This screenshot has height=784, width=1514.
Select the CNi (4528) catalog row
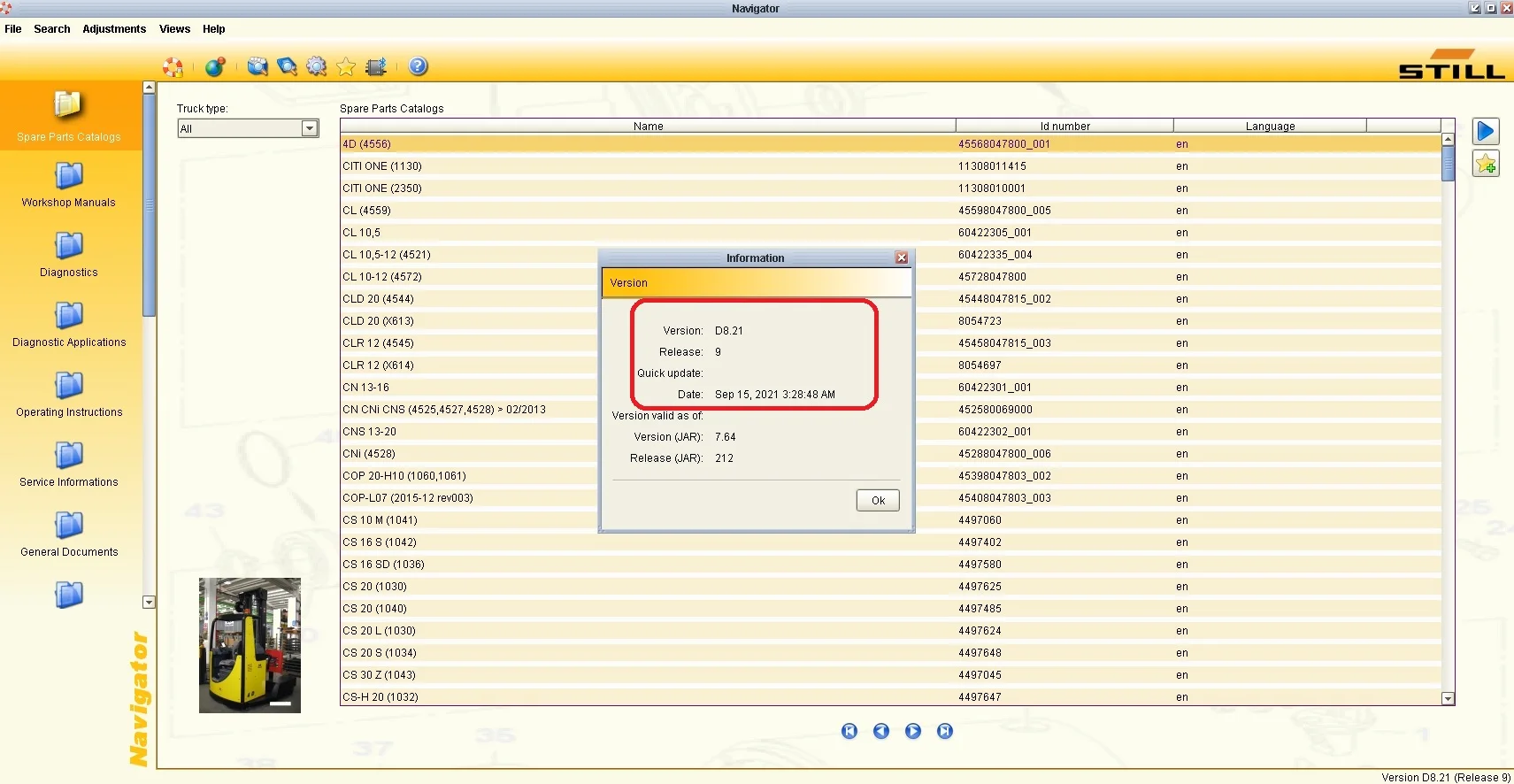tap(890, 454)
